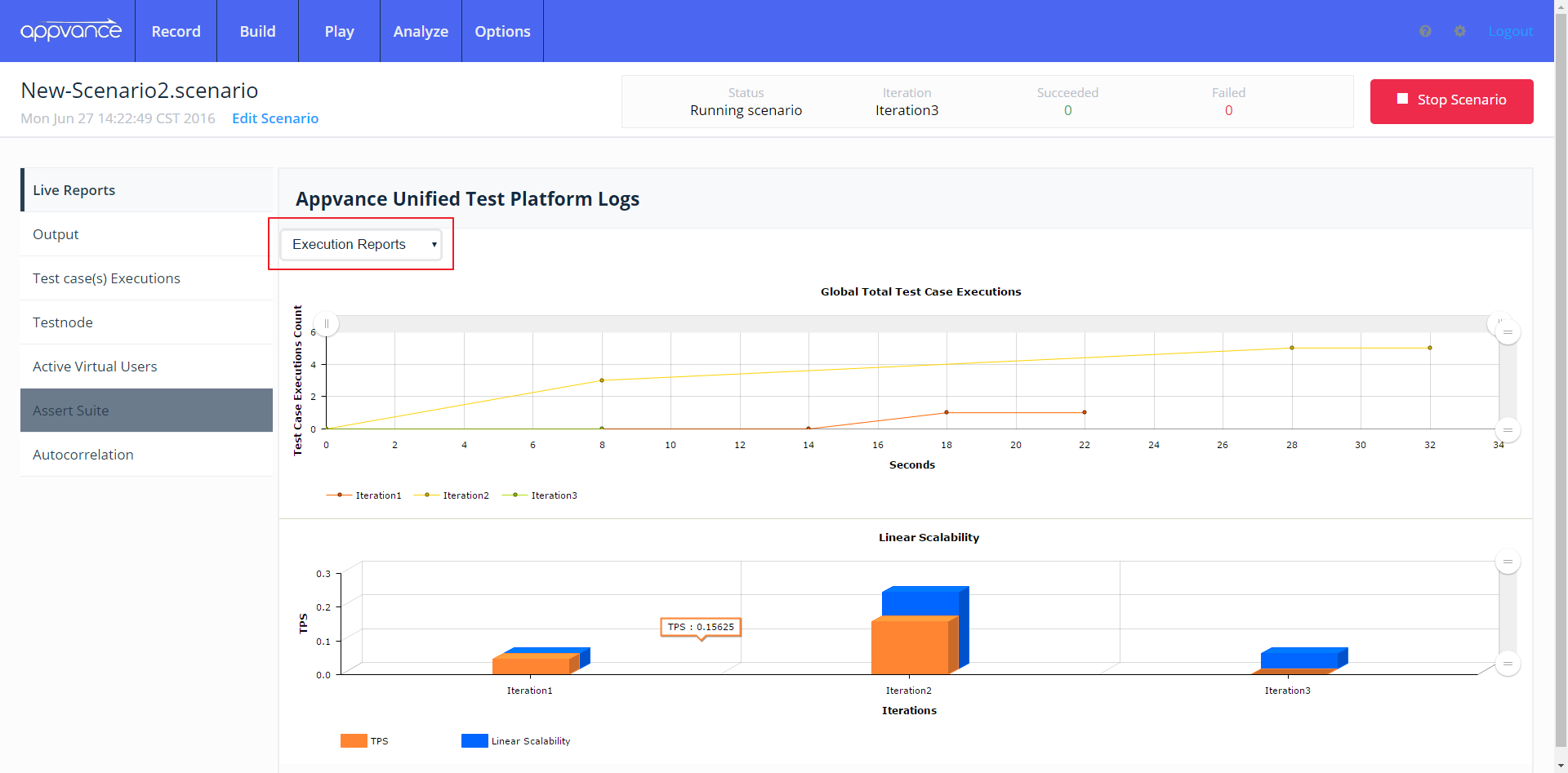
Task: Click the Succeeded count value
Action: pyautogui.click(x=1067, y=110)
